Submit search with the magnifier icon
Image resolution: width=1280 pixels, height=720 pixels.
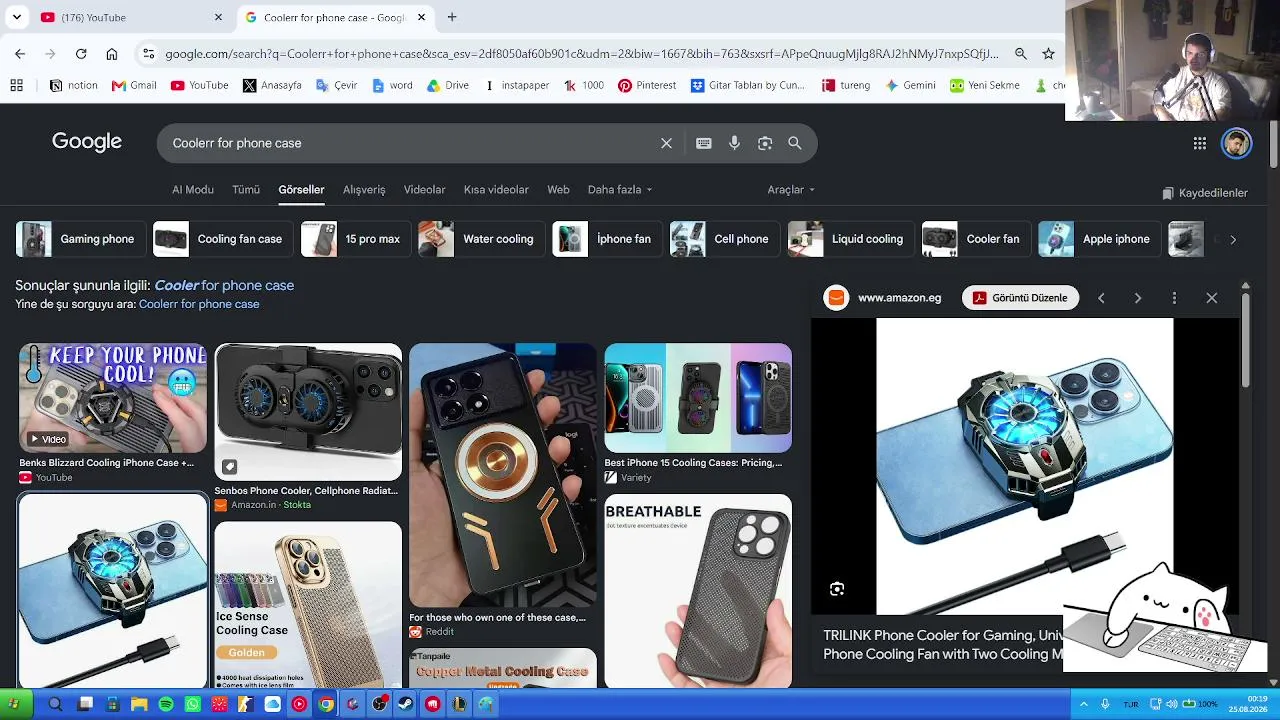[x=795, y=143]
